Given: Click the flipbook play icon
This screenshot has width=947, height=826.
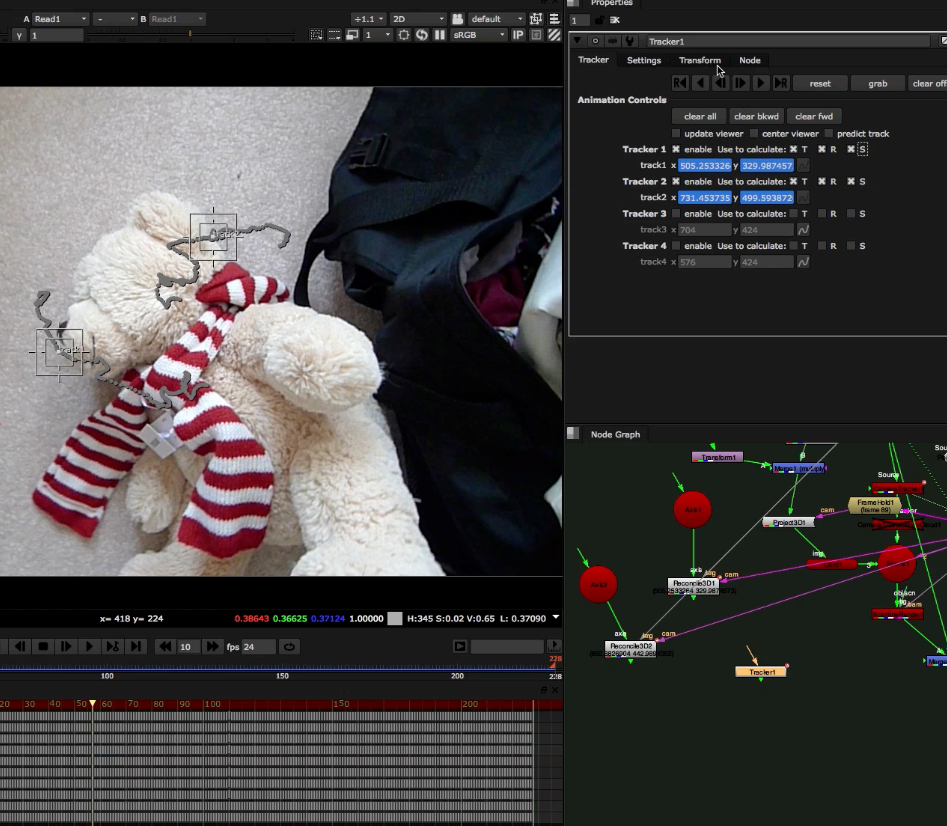Looking at the screenshot, I should (460, 647).
